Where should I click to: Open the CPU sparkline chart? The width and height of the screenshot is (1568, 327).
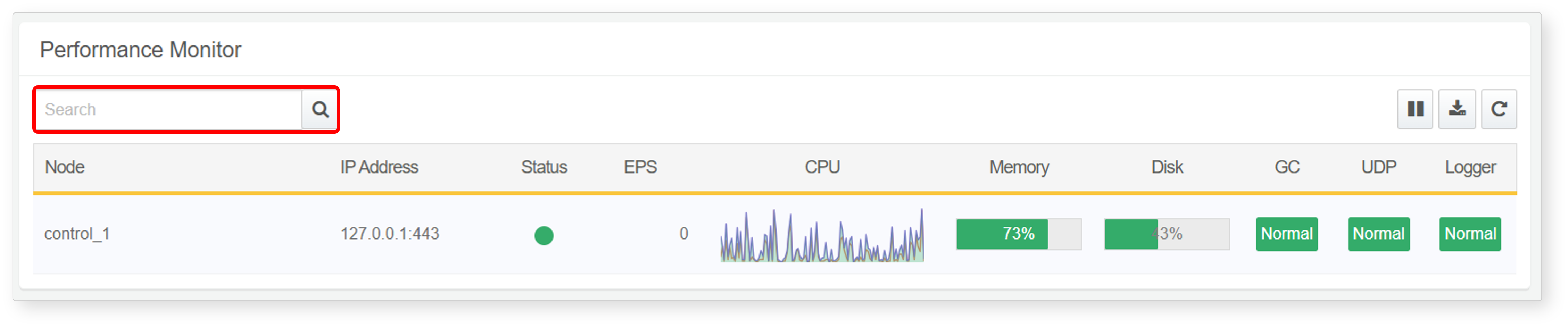[x=822, y=236]
